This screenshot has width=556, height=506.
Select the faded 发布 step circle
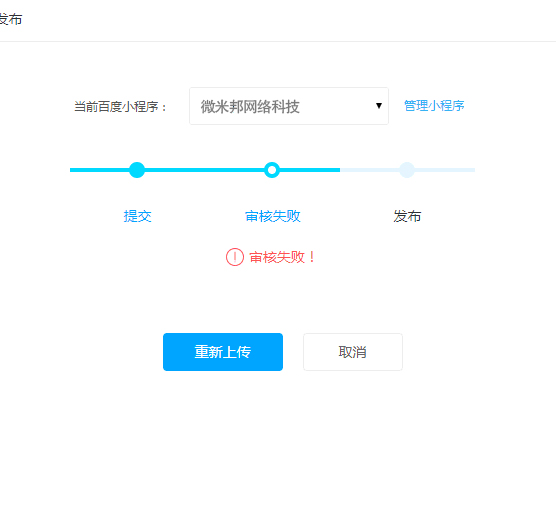click(x=407, y=170)
